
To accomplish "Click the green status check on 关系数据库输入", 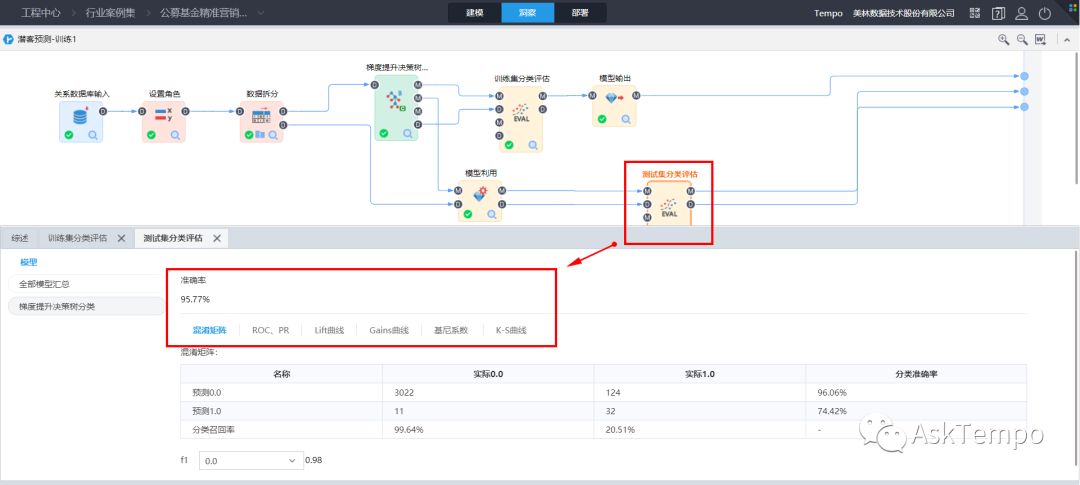I will point(69,135).
